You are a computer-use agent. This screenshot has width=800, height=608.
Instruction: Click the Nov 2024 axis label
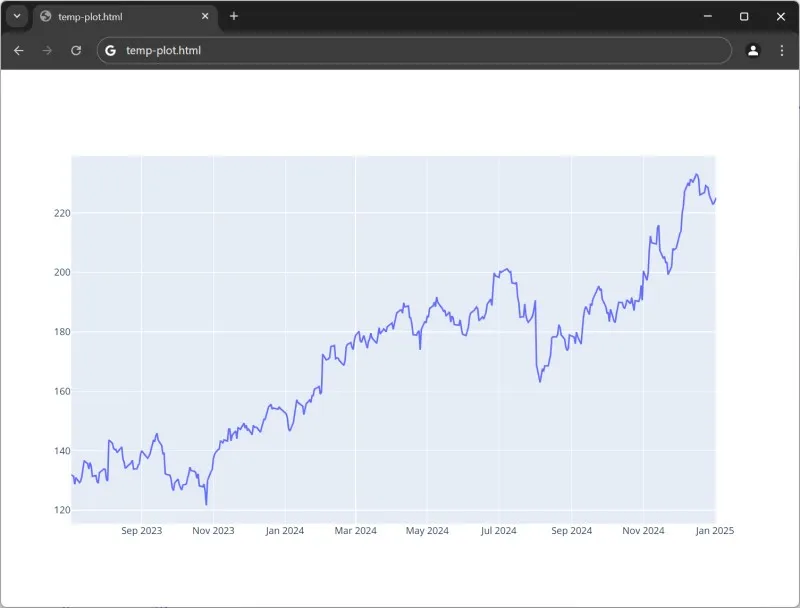click(643, 530)
